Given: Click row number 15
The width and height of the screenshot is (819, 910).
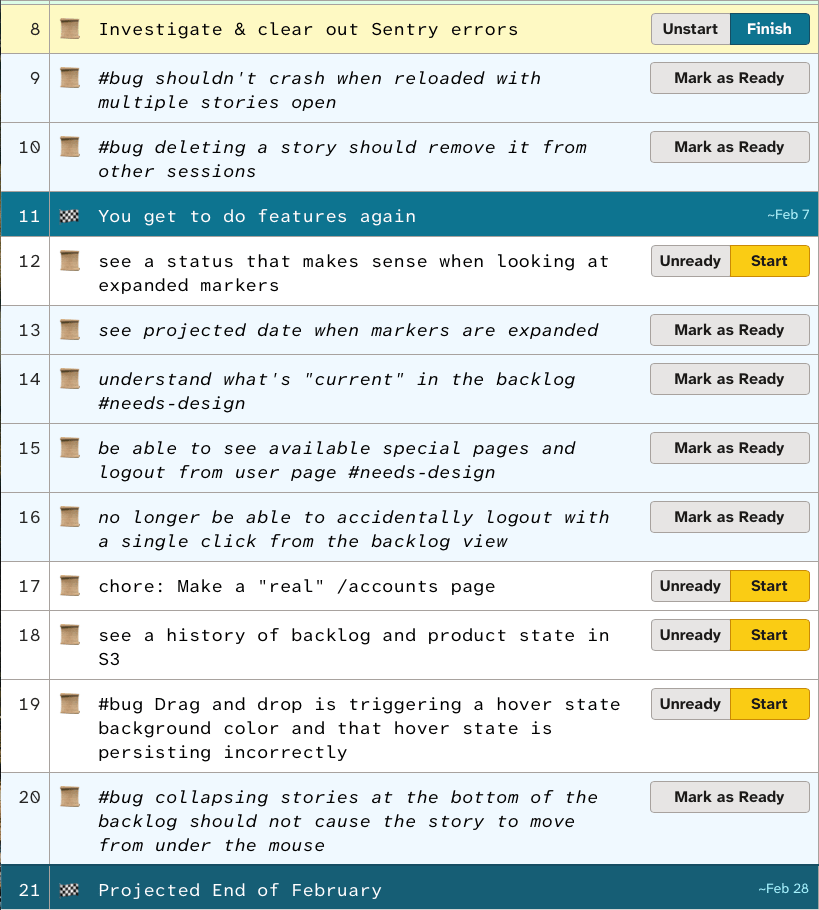Looking at the screenshot, I should click(29, 448).
